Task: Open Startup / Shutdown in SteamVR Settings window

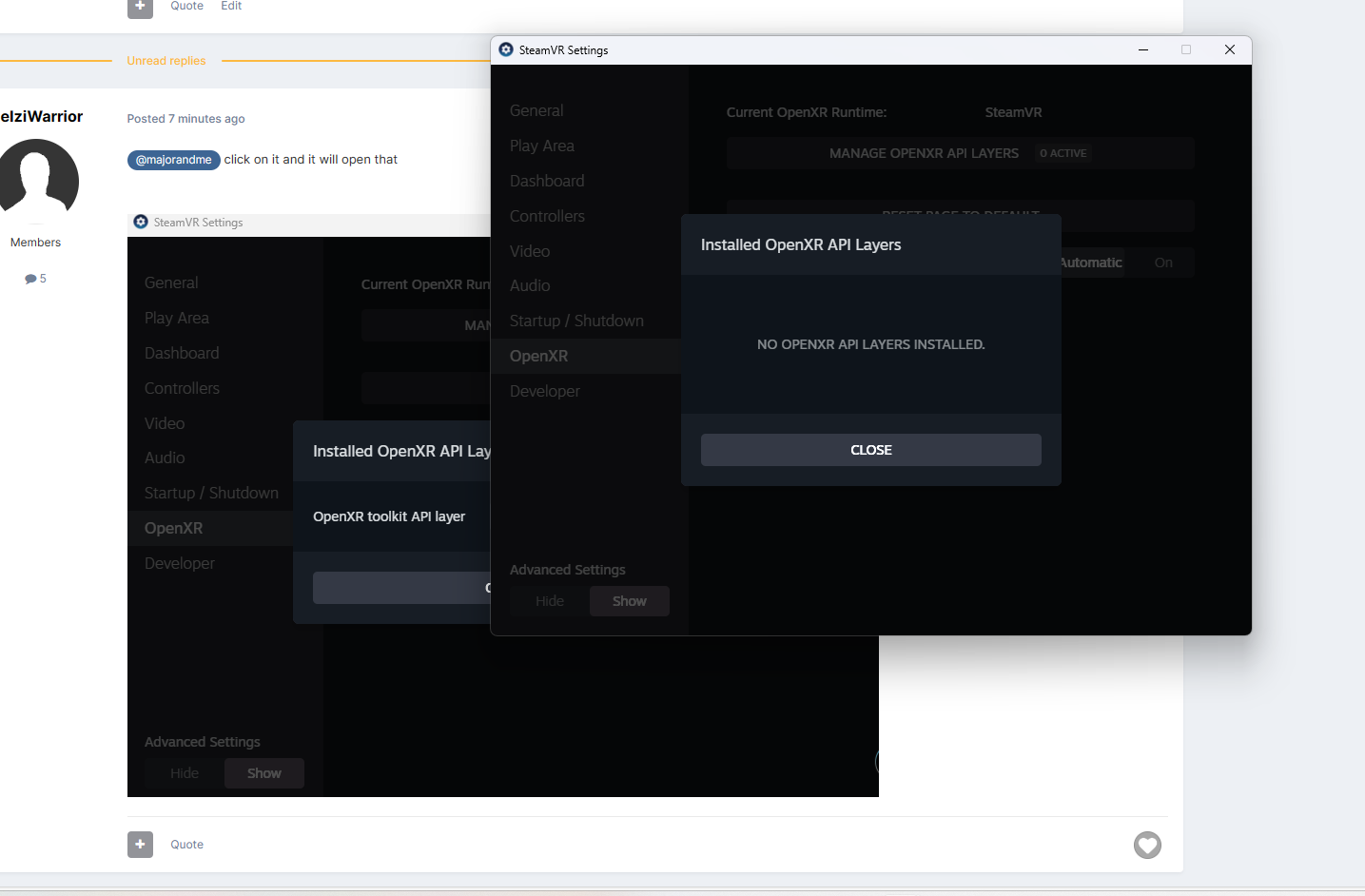Action: tap(576, 321)
